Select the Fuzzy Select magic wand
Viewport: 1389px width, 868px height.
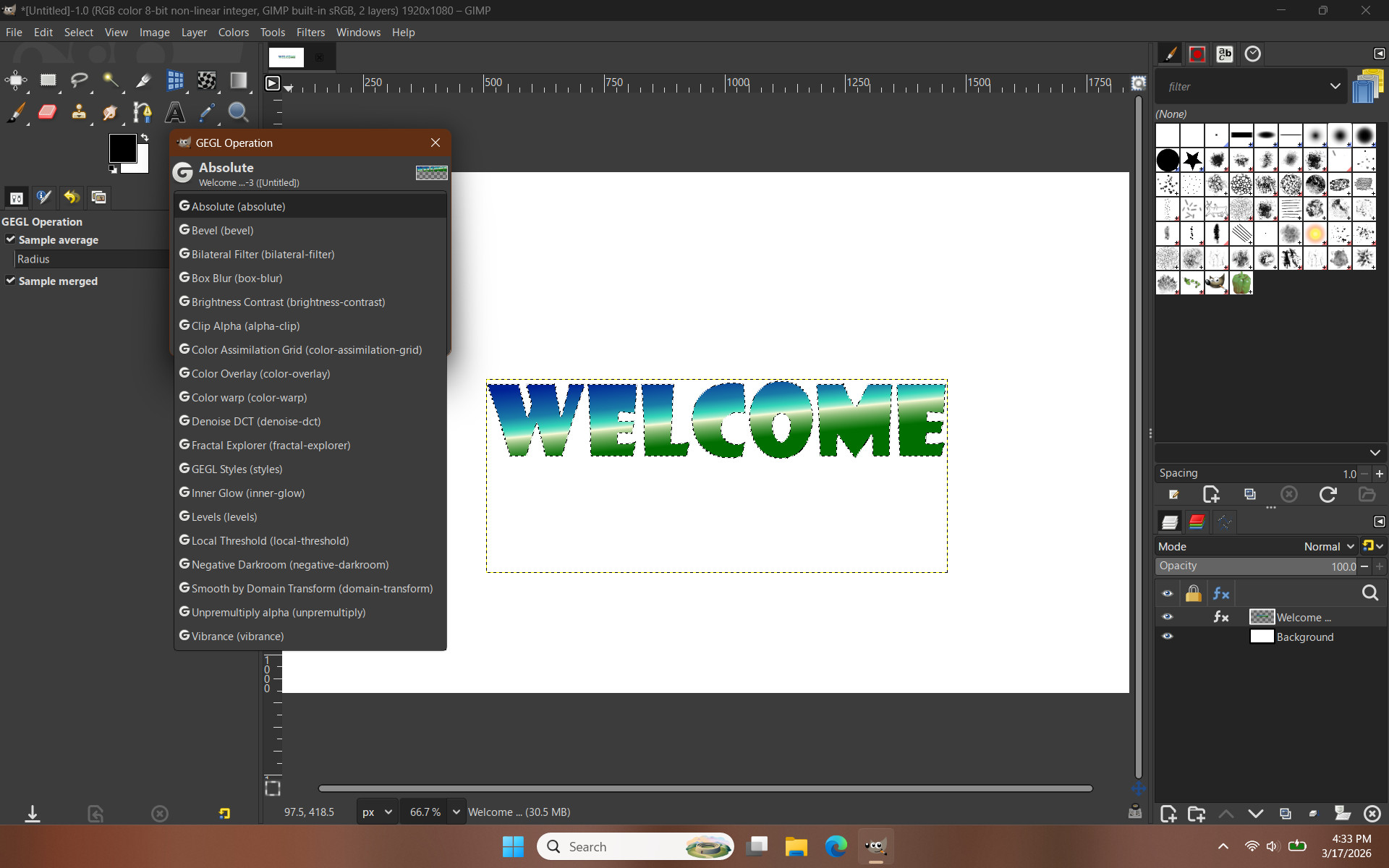coord(111,80)
